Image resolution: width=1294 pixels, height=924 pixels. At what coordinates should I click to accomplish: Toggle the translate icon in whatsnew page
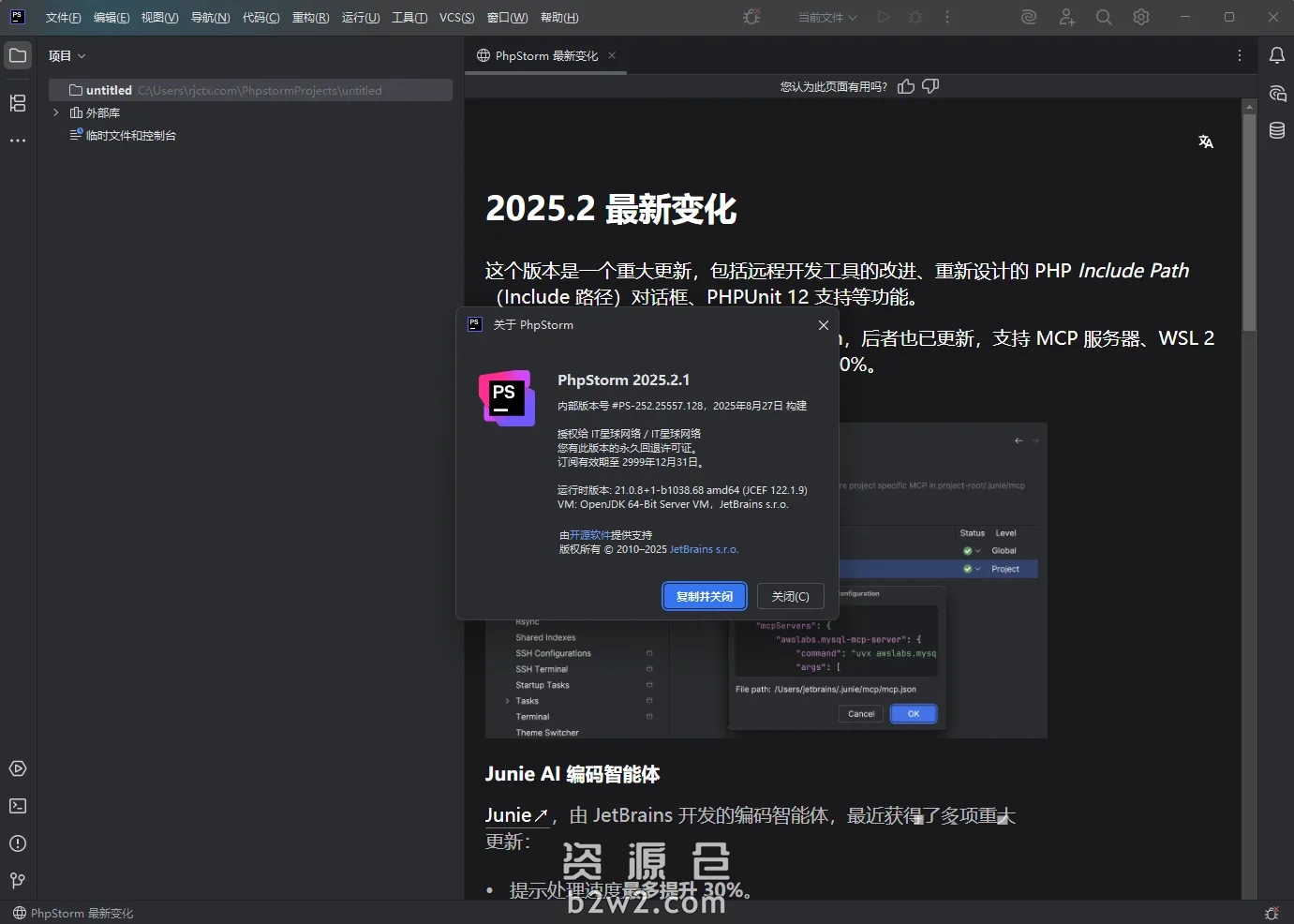1206,142
